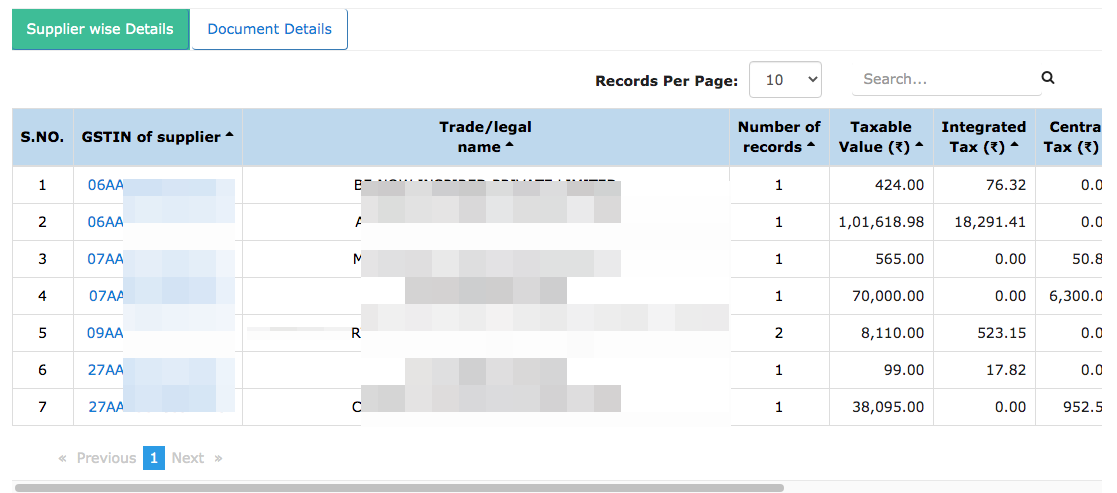Go to Previous page
The image size is (1117, 493).
[98, 458]
